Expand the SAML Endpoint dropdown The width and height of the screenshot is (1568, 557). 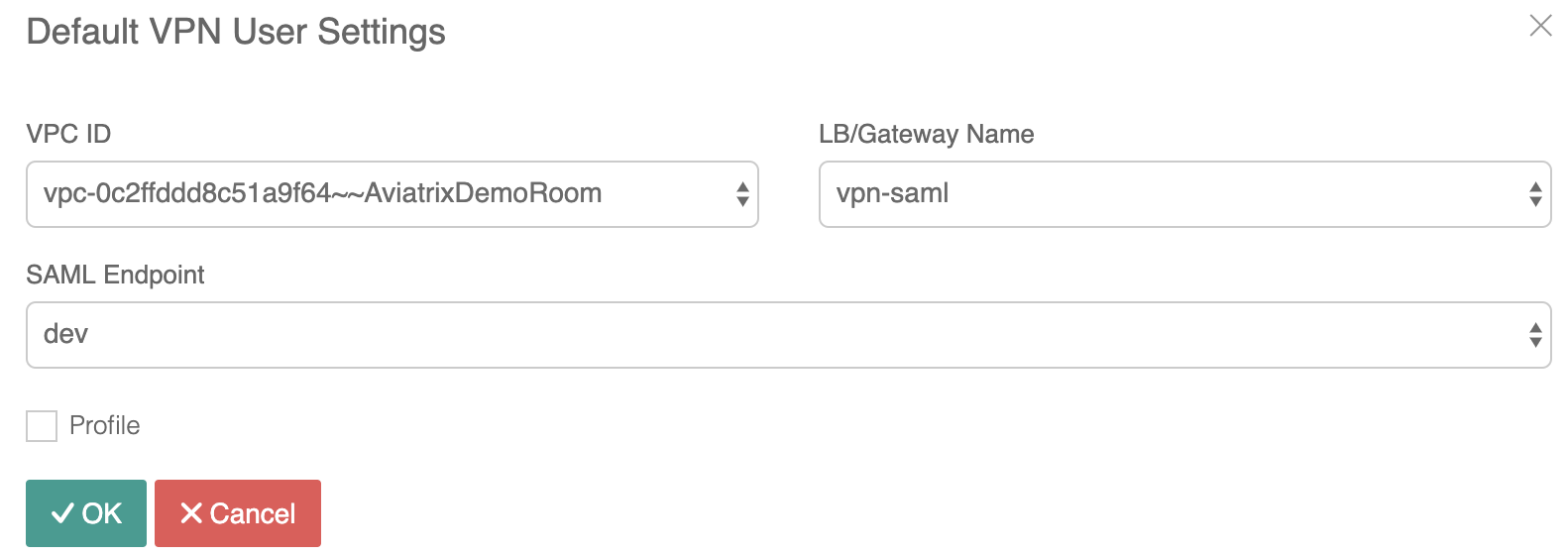pyautogui.click(x=788, y=335)
